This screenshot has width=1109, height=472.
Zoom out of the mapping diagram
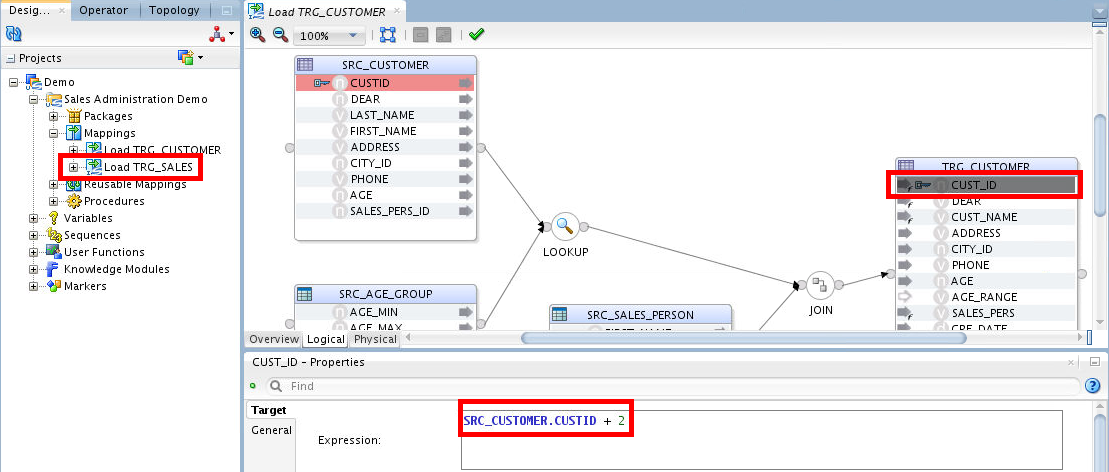[x=280, y=34]
